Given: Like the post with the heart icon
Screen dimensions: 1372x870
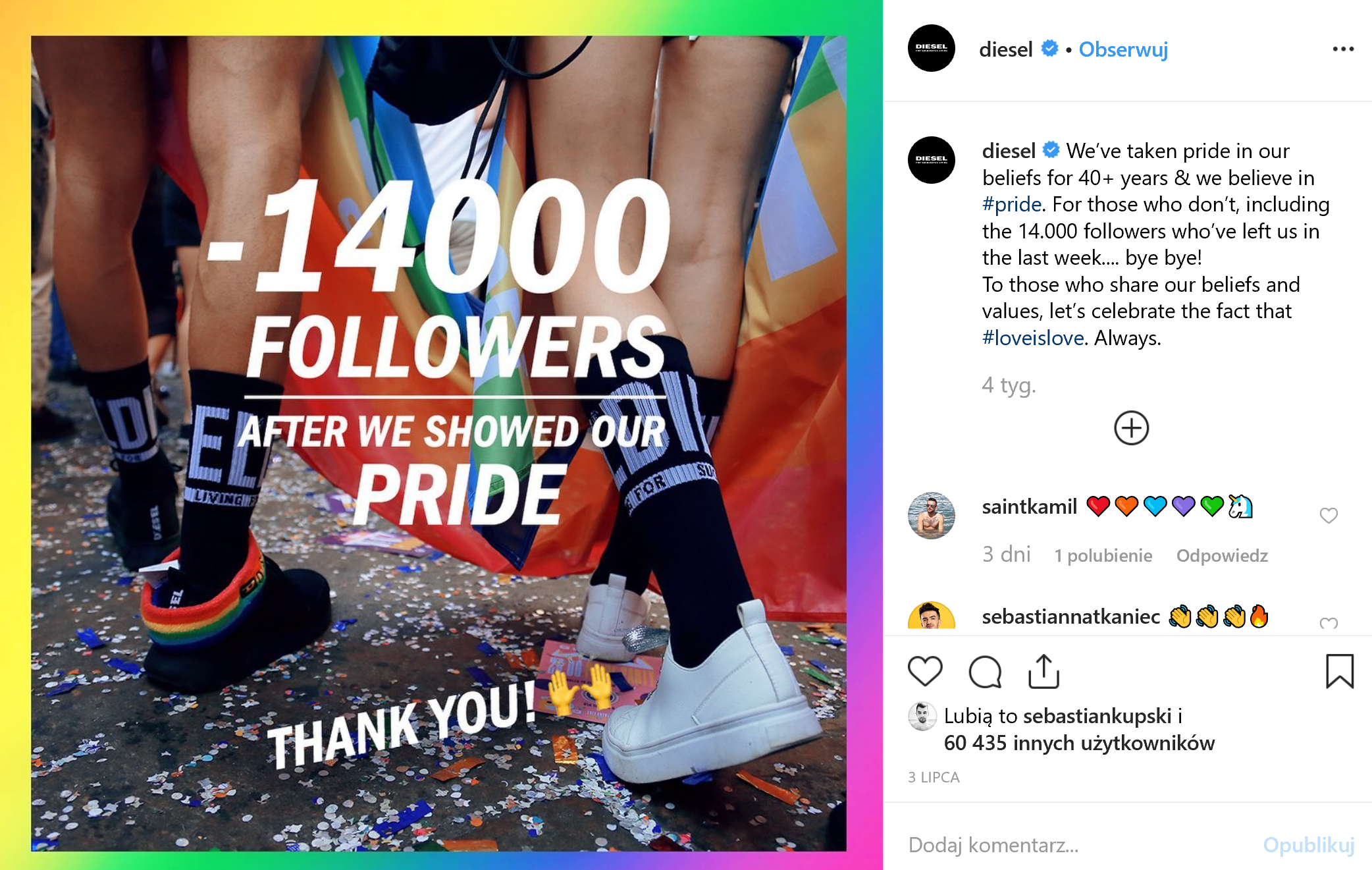Looking at the screenshot, I should [925, 672].
